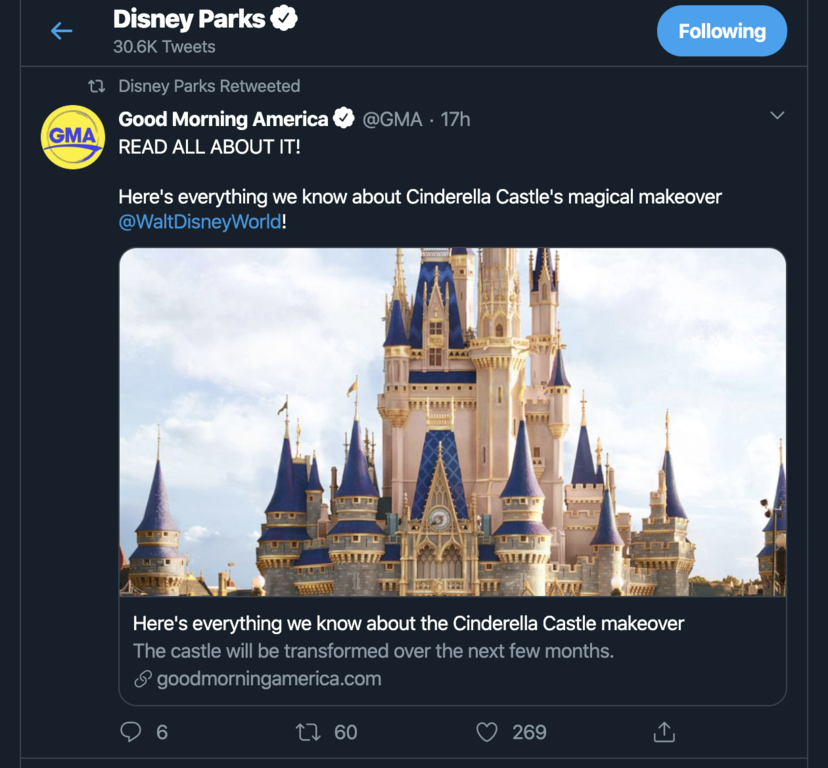Click the chain link icon in card

click(x=142, y=679)
